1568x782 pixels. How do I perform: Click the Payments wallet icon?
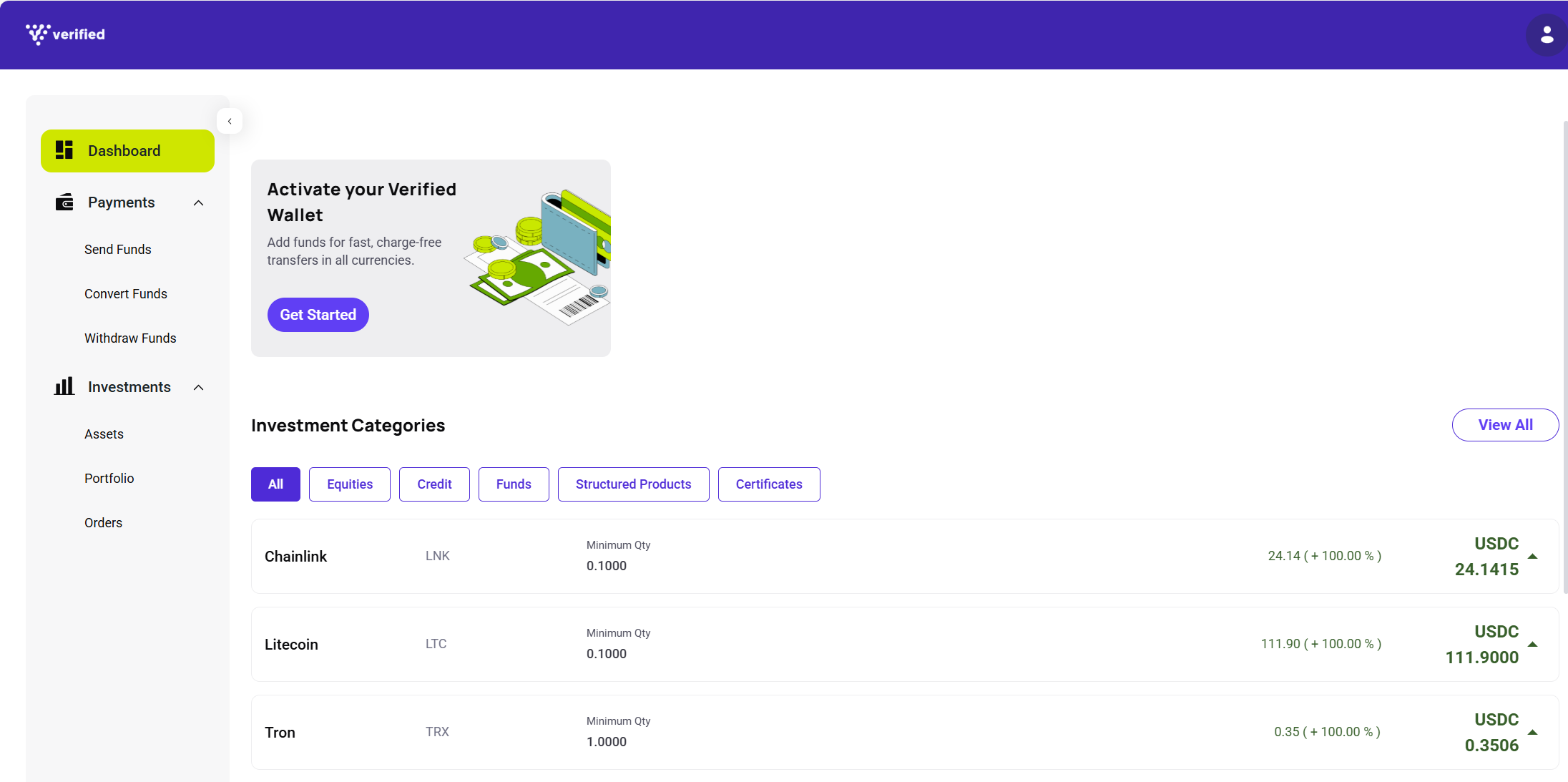pyautogui.click(x=64, y=202)
